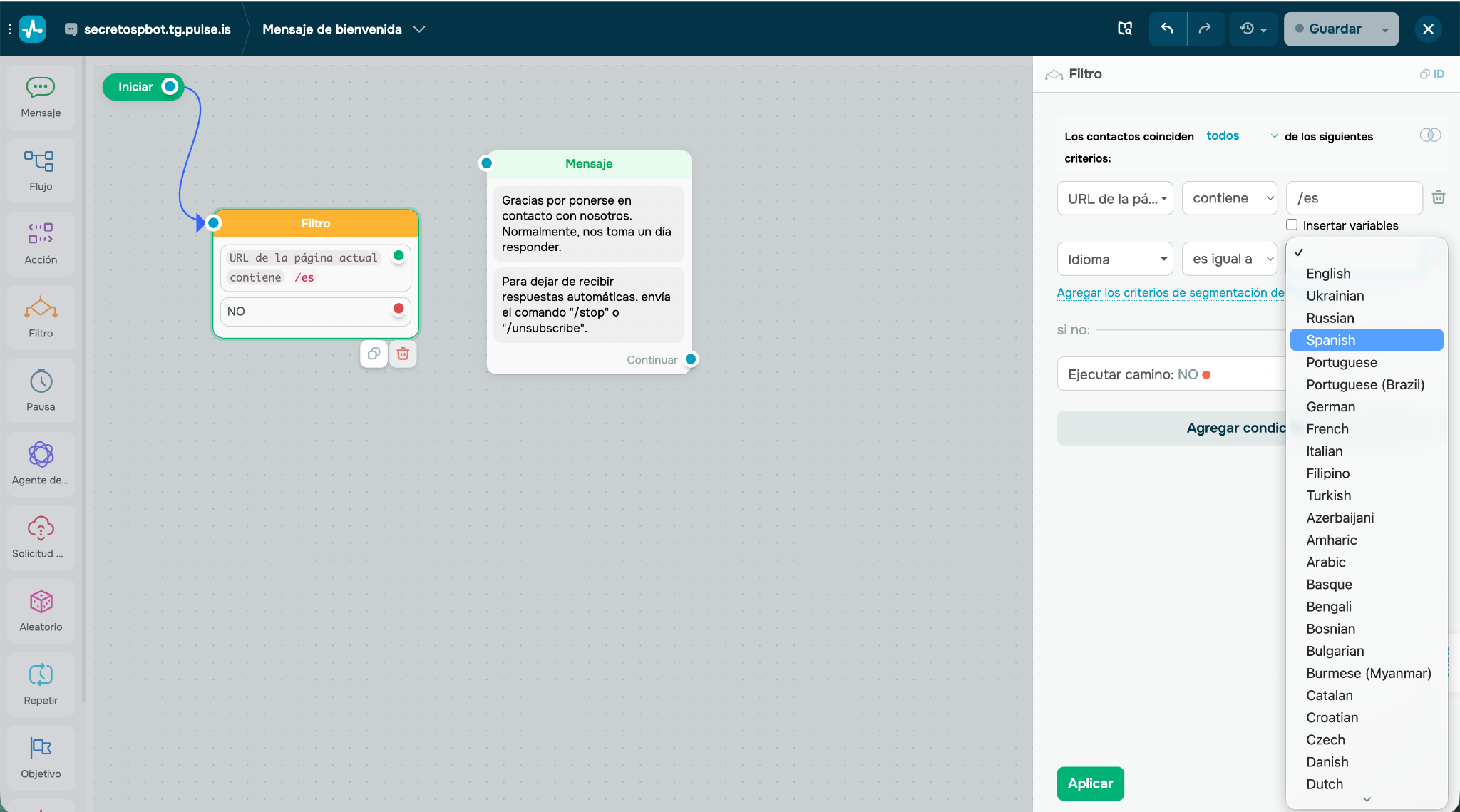Choose English in the language list
1460x812 pixels.
point(1367,274)
